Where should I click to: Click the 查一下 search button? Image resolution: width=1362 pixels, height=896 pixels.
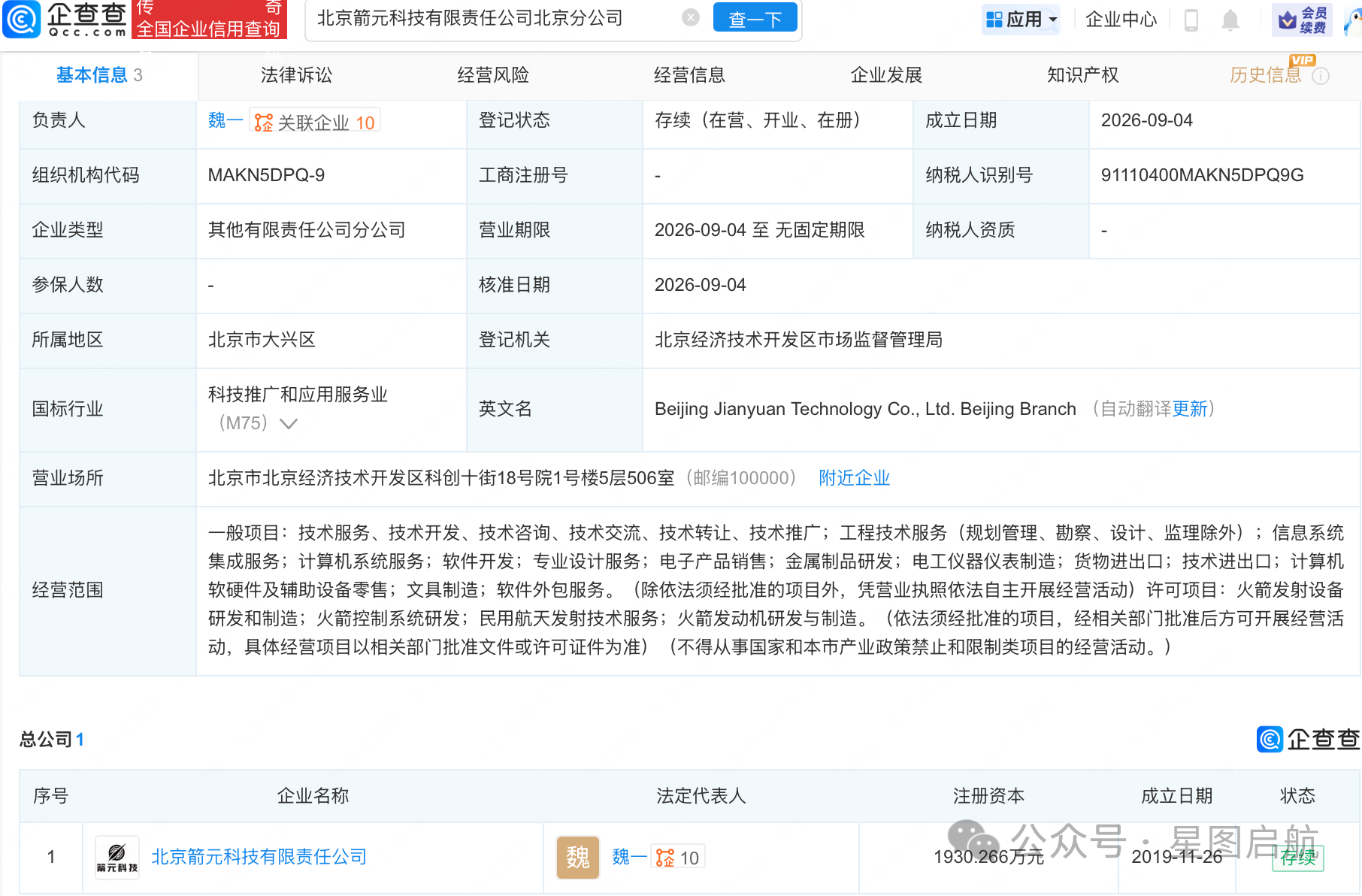(755, 19)
